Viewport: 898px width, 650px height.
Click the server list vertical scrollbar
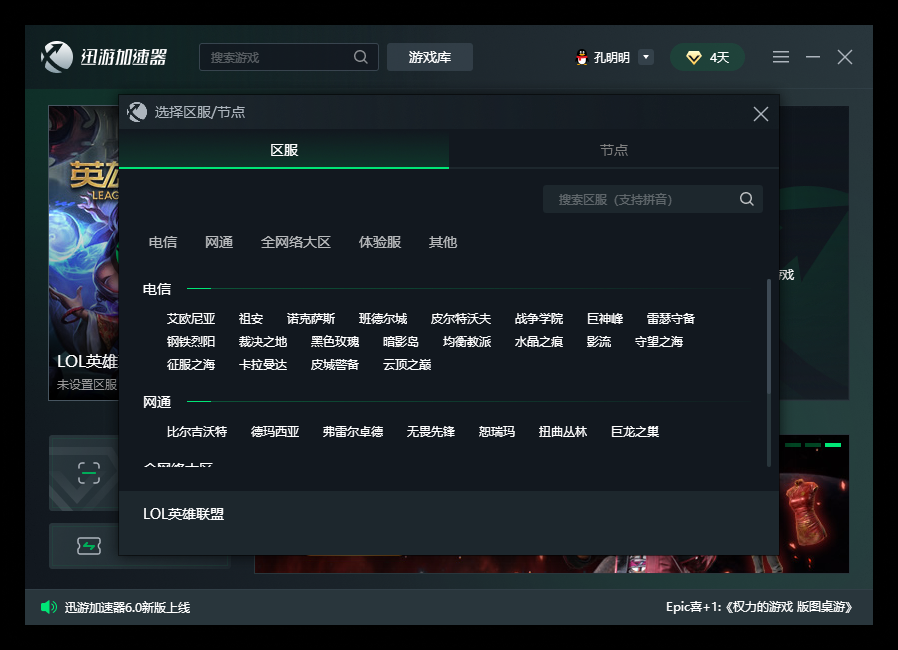[x=769, y=337]
